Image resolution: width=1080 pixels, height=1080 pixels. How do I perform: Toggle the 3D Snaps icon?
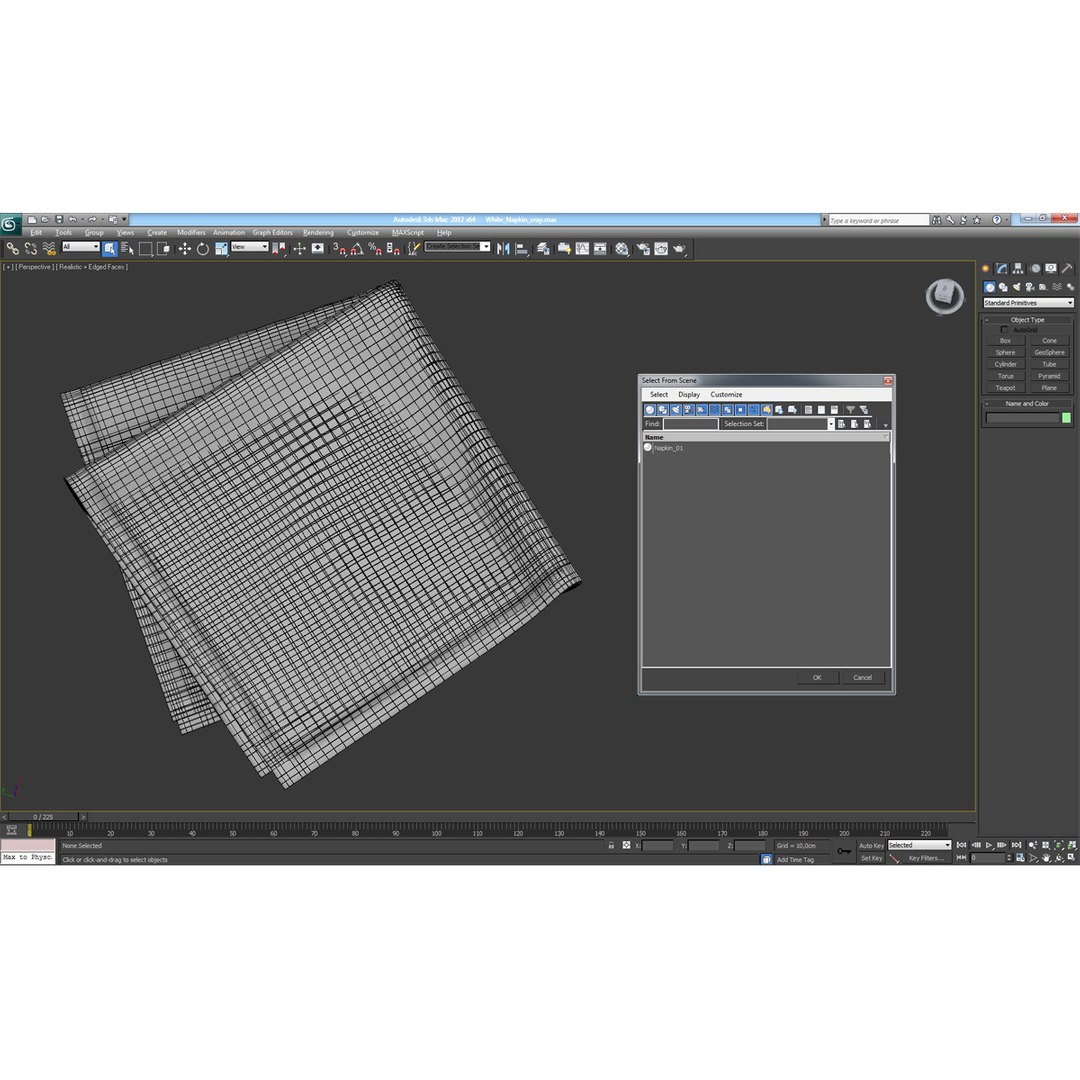click(339, 249)
